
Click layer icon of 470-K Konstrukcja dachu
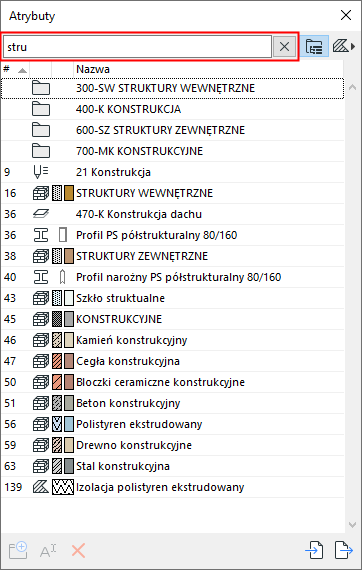point(41,214)
